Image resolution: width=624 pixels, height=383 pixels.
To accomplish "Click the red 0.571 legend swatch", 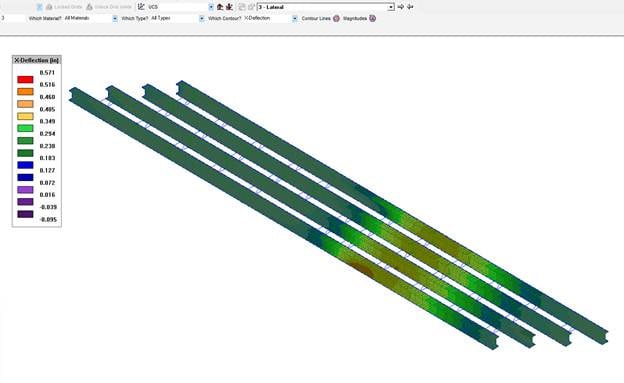I will point(25,80).
